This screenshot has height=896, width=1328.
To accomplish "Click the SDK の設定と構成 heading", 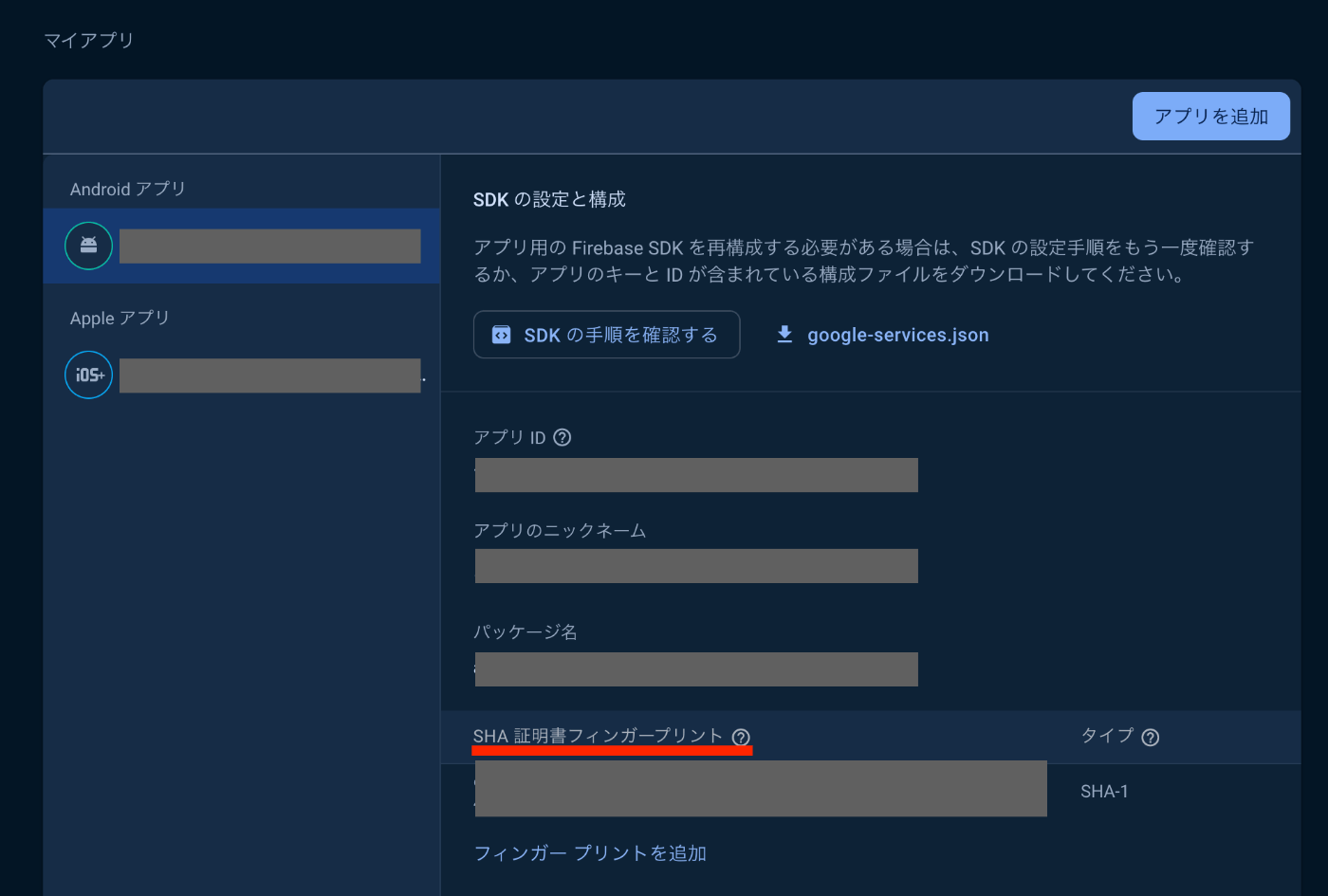I will click(x=549, y=199).
